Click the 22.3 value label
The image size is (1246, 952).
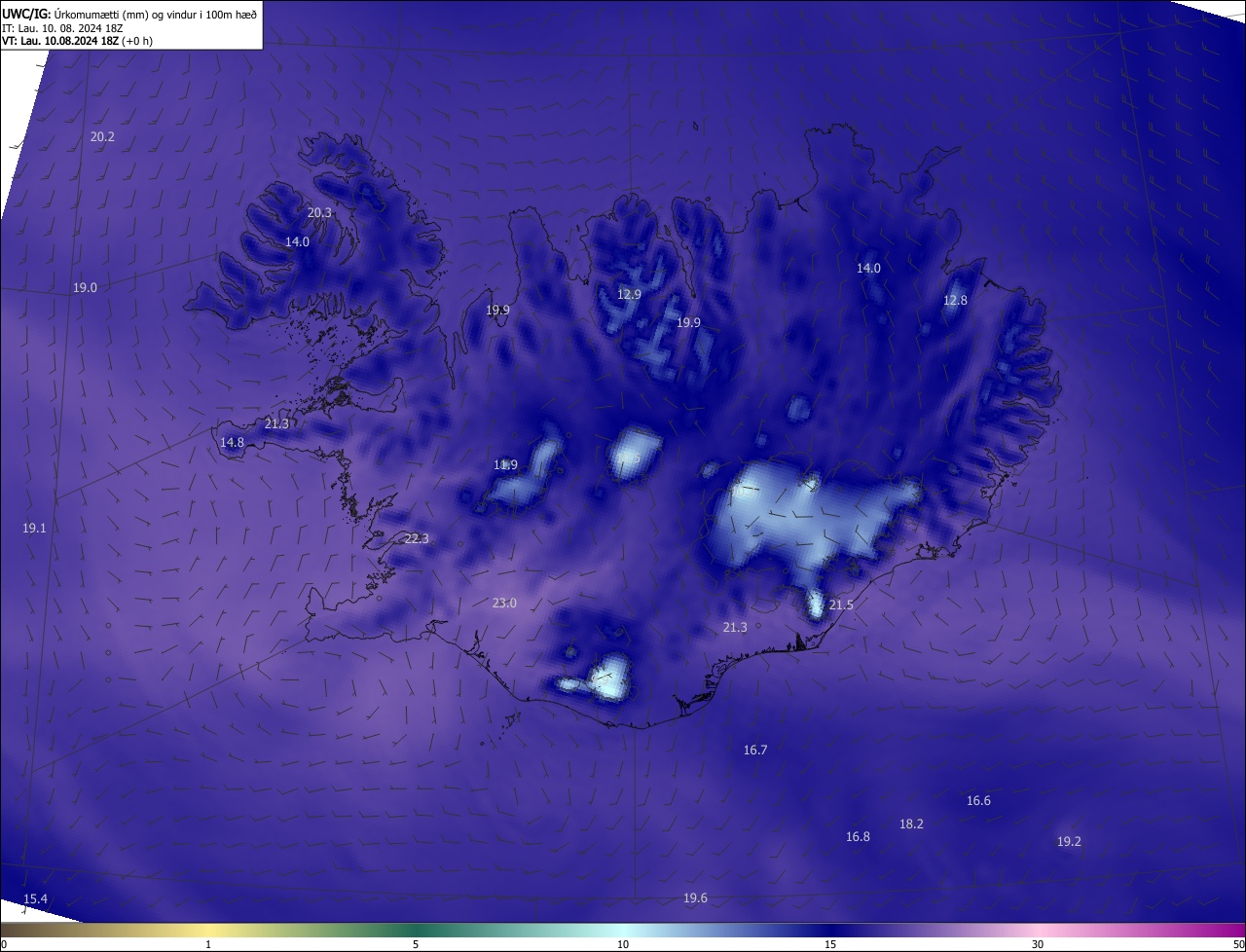pyautogui.click(x=416, y=539)
